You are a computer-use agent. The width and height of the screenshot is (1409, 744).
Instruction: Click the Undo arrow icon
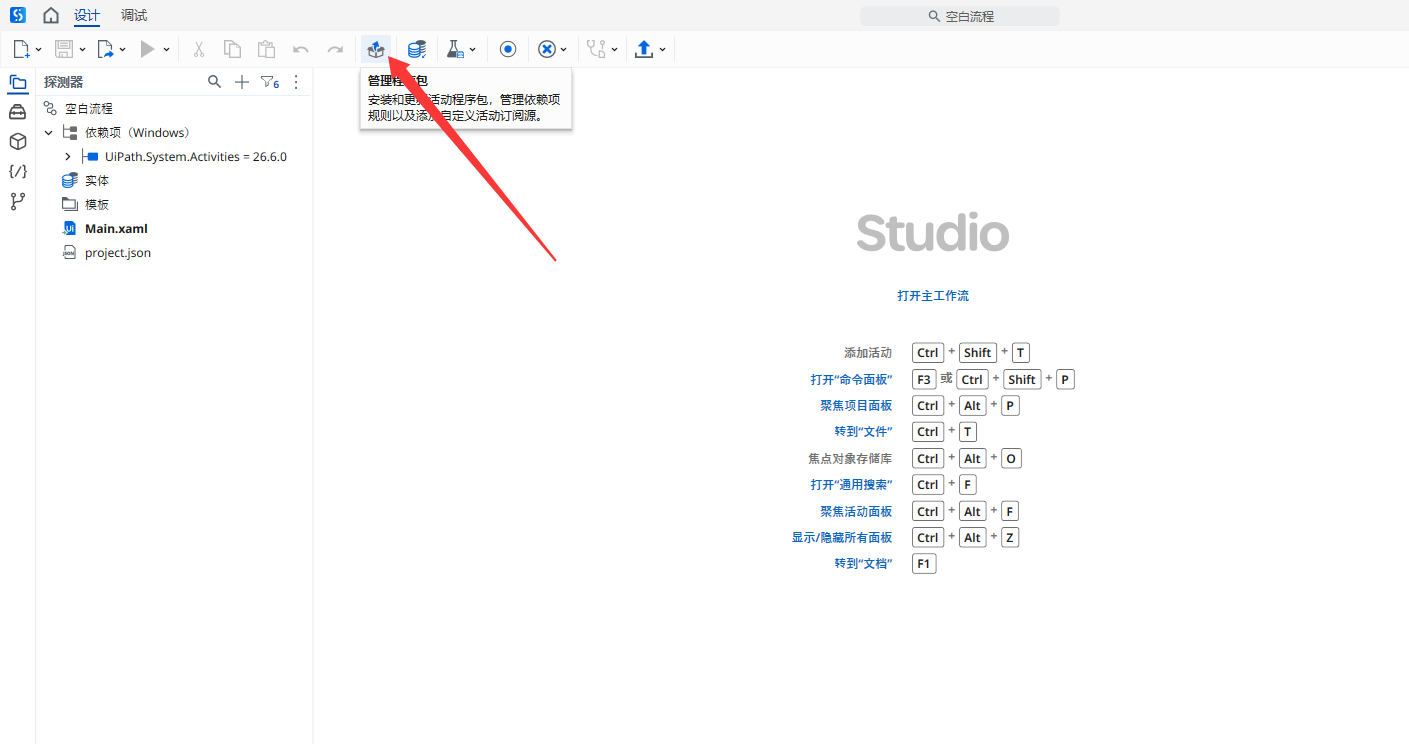coord(300,49)
